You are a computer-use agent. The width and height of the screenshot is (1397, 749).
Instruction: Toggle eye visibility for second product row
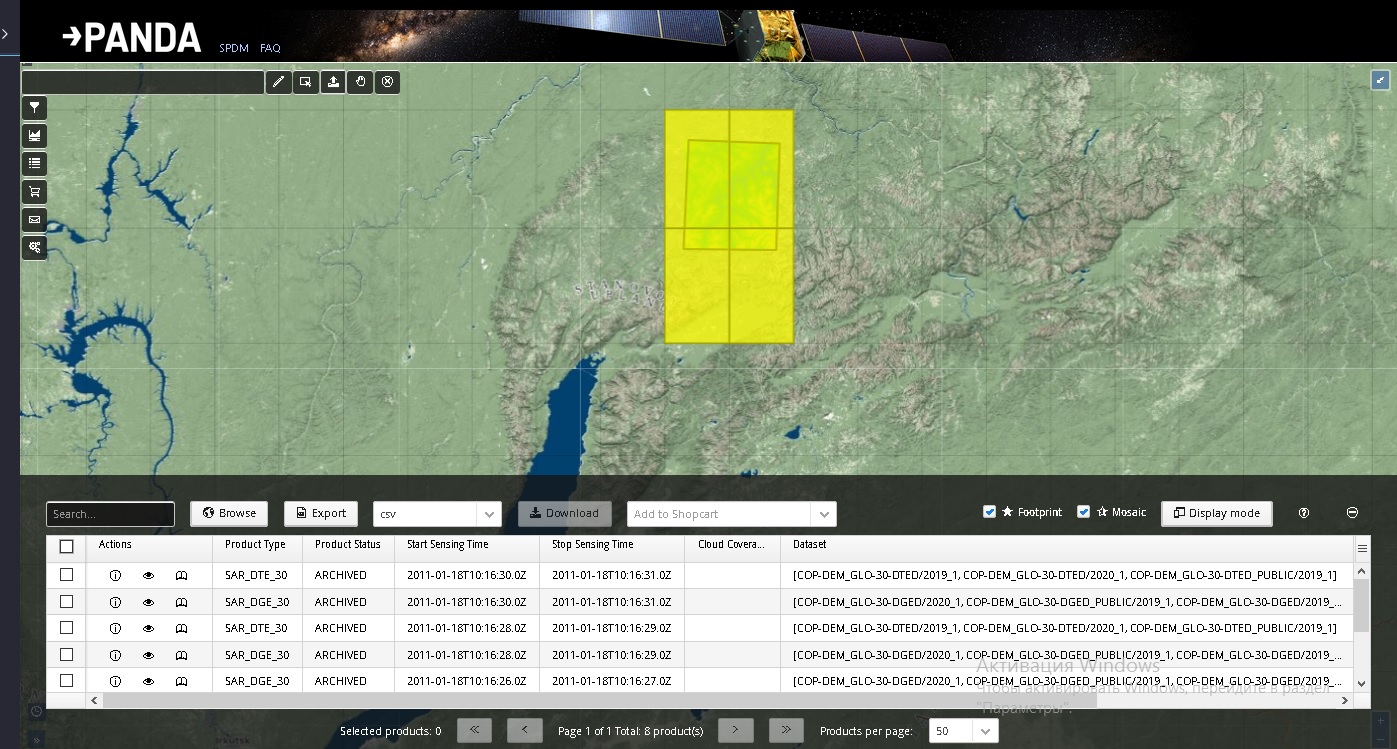pyautogui.click(x=148, y=602)
